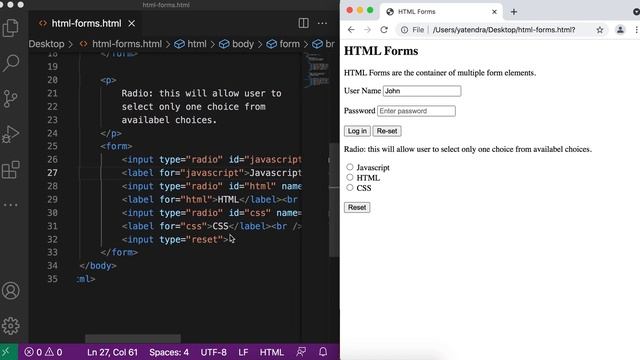Go to line via Ln 27, Col 61

click(x=112, y=352)
